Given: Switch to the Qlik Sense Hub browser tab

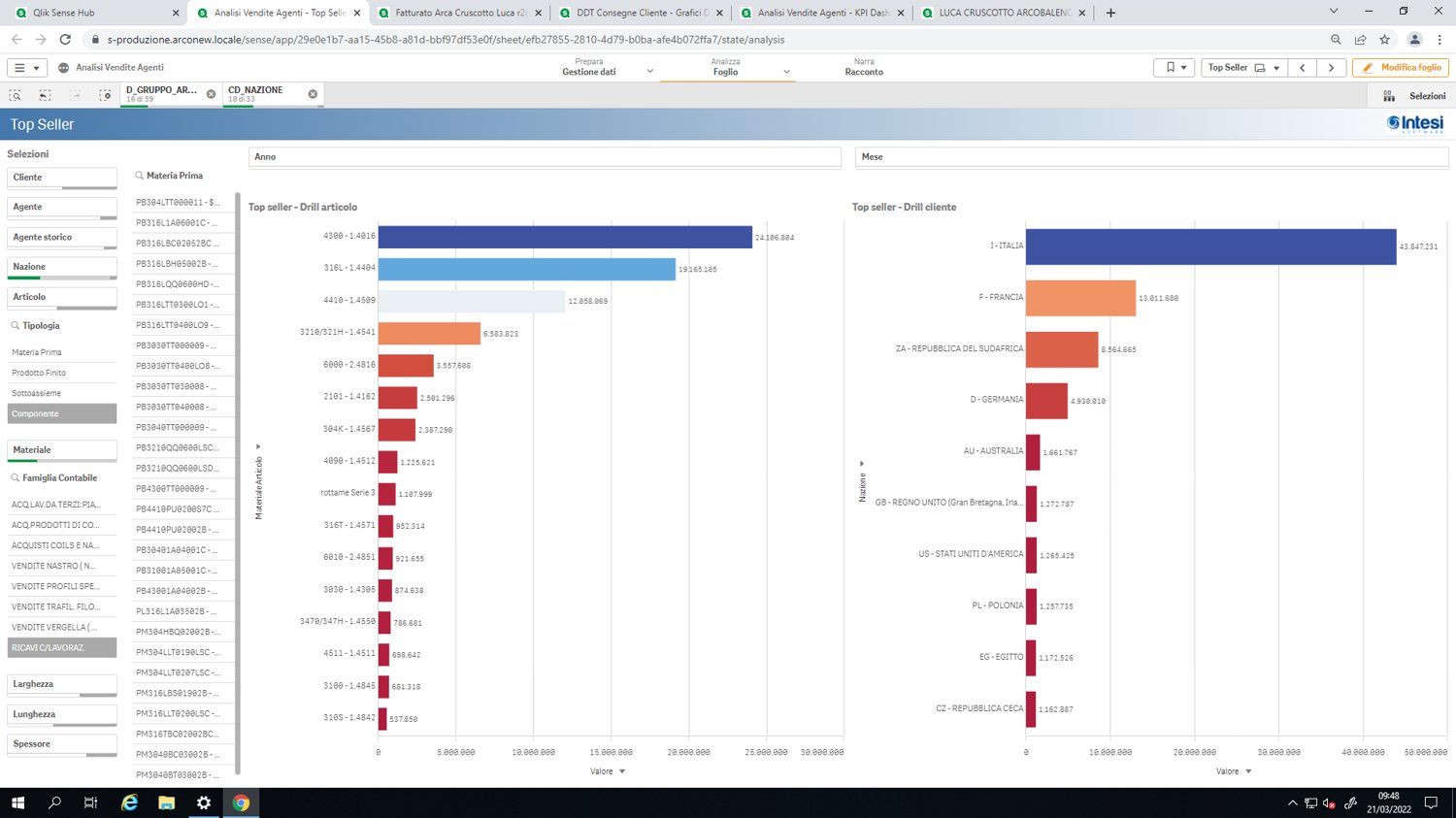Looking at the screenshot, I should coord(93,13).
